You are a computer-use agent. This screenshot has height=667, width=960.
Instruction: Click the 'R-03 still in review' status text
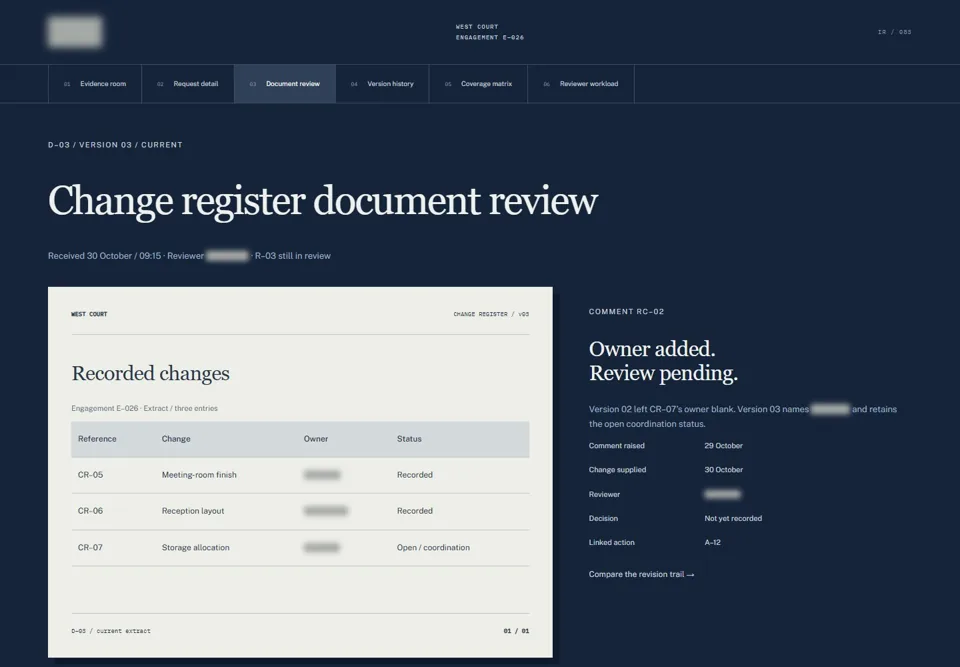(293, 256)
